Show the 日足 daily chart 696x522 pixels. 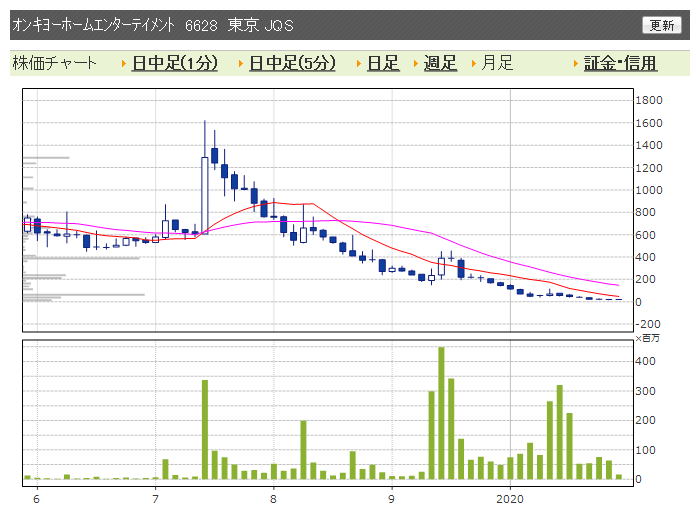tap(383, 63)
